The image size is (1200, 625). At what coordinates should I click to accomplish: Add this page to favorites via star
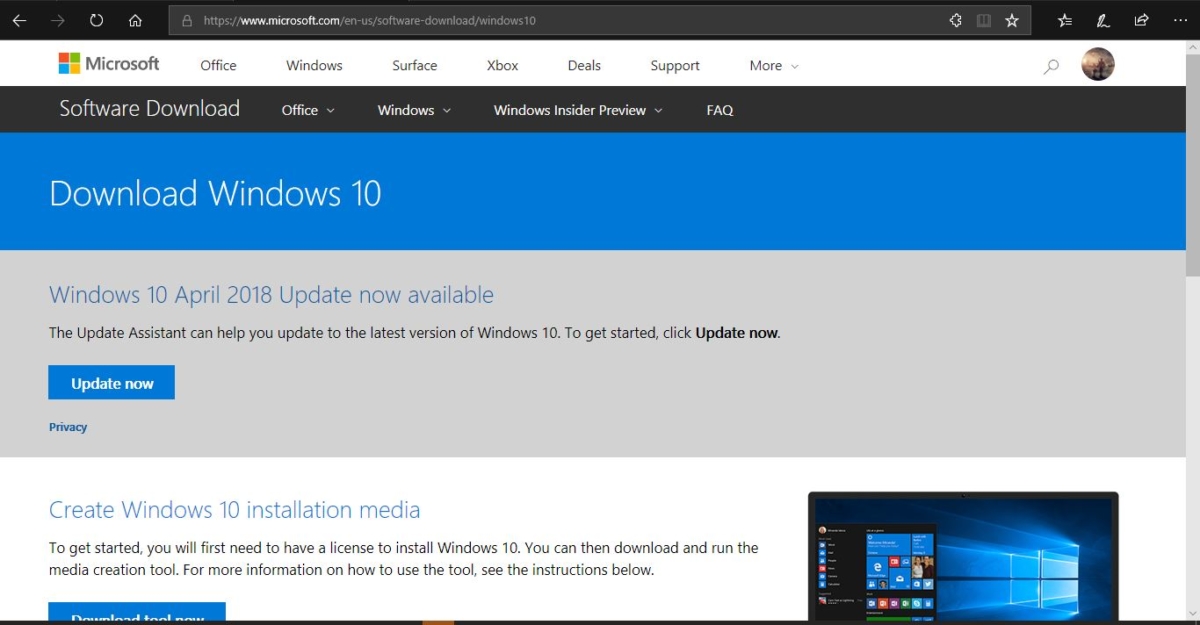point(1011,20)
